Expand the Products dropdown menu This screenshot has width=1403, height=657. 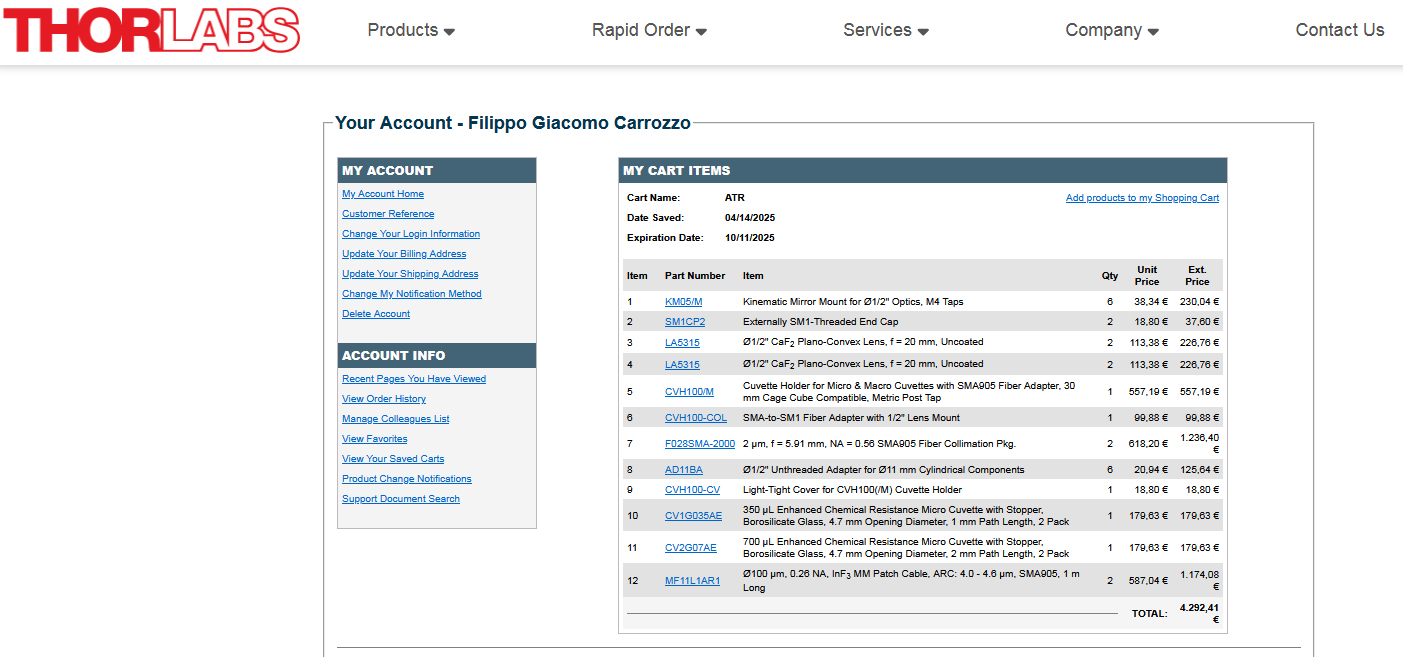coord(411,30)
